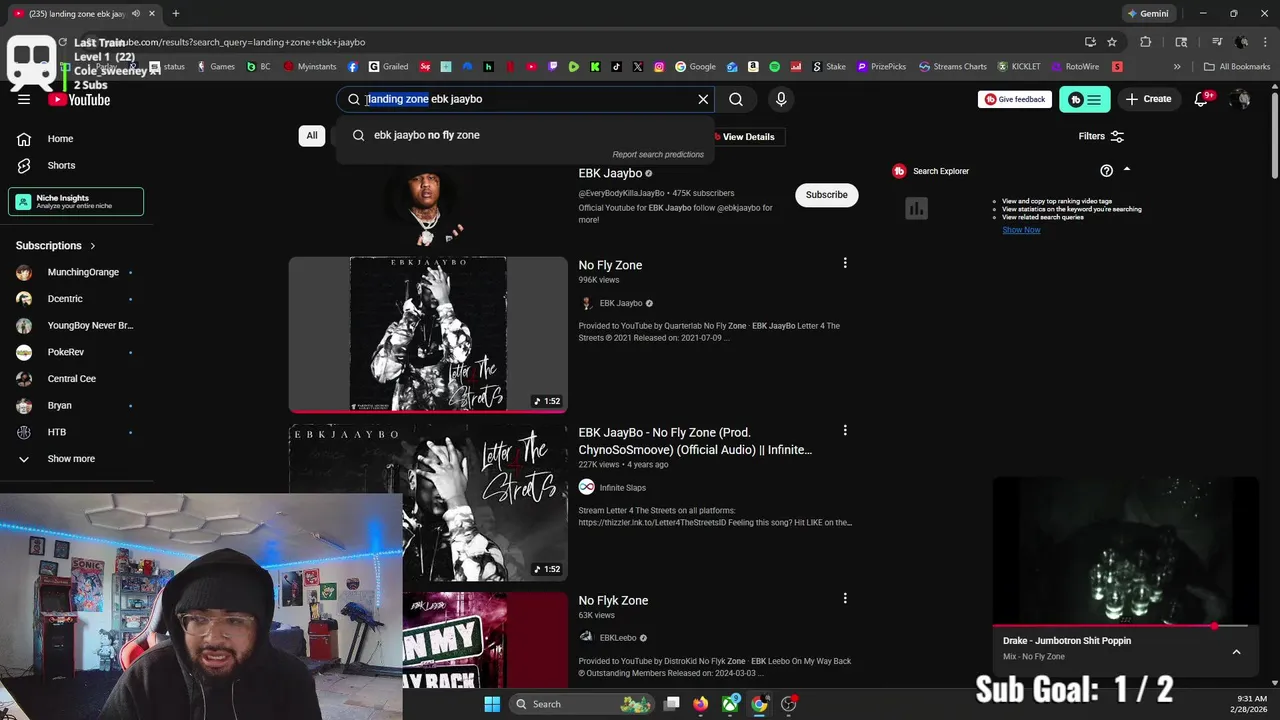
Task: Collapse the Search Explorer panel arrow
Action: coord(1127,170)
